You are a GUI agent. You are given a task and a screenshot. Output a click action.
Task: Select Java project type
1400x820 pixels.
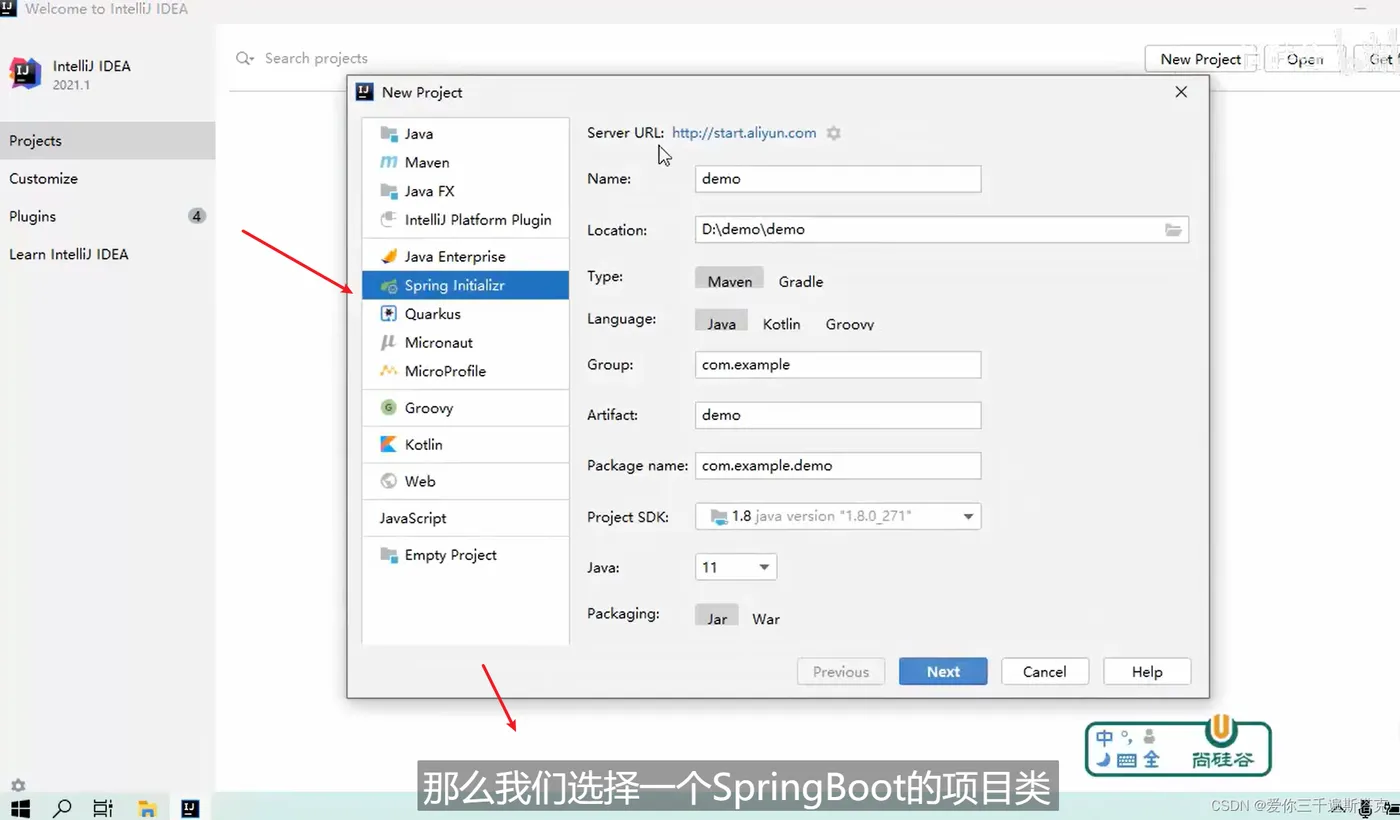(465, 134)
